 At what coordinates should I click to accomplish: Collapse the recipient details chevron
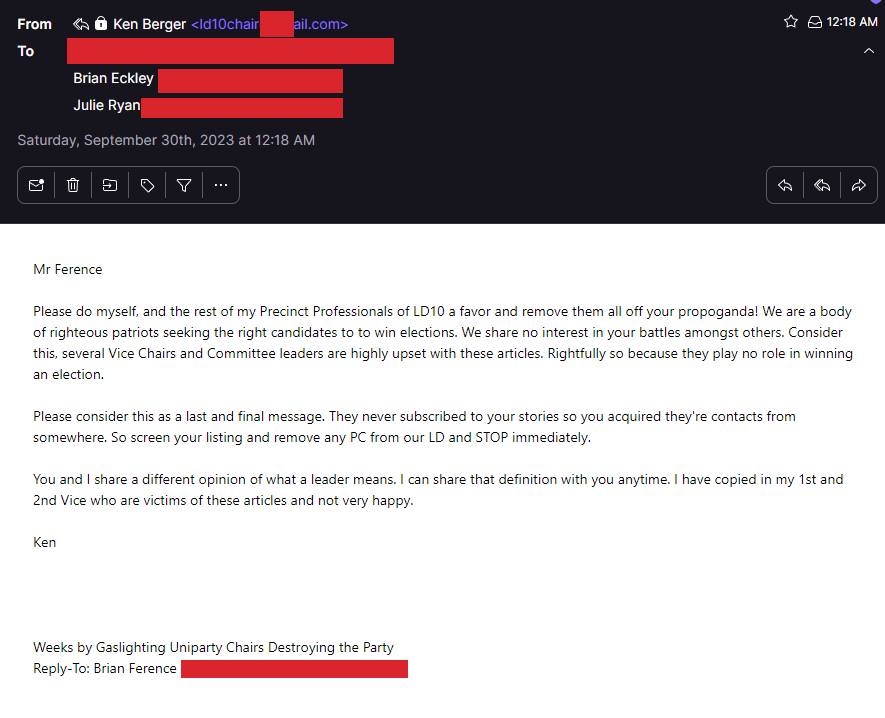868,51
